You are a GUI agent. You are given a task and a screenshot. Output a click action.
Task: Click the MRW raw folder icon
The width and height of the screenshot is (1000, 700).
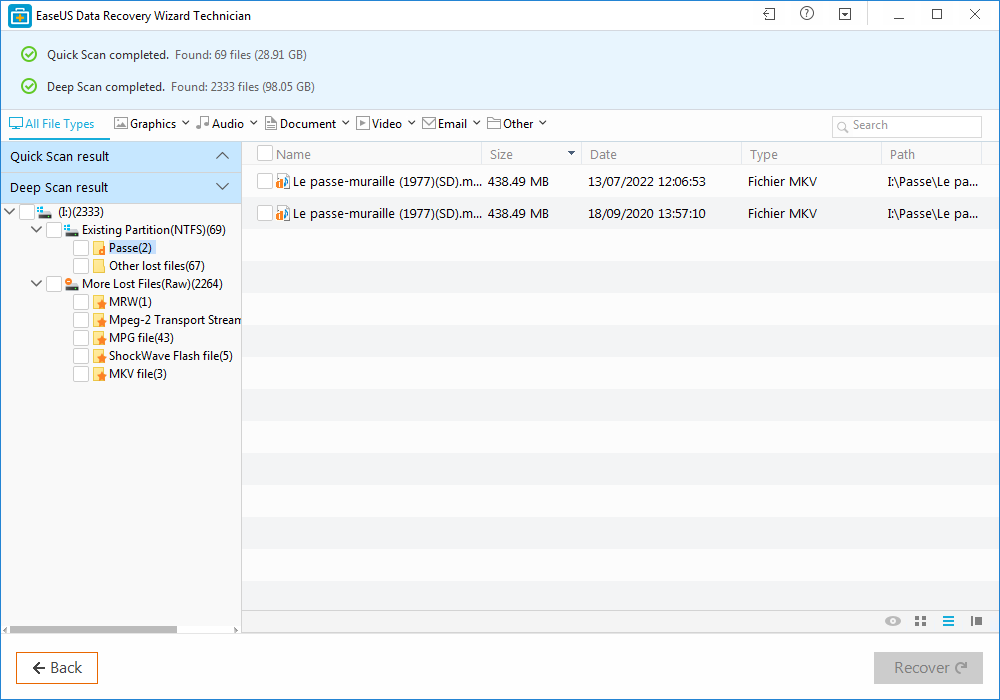(99, 302)
